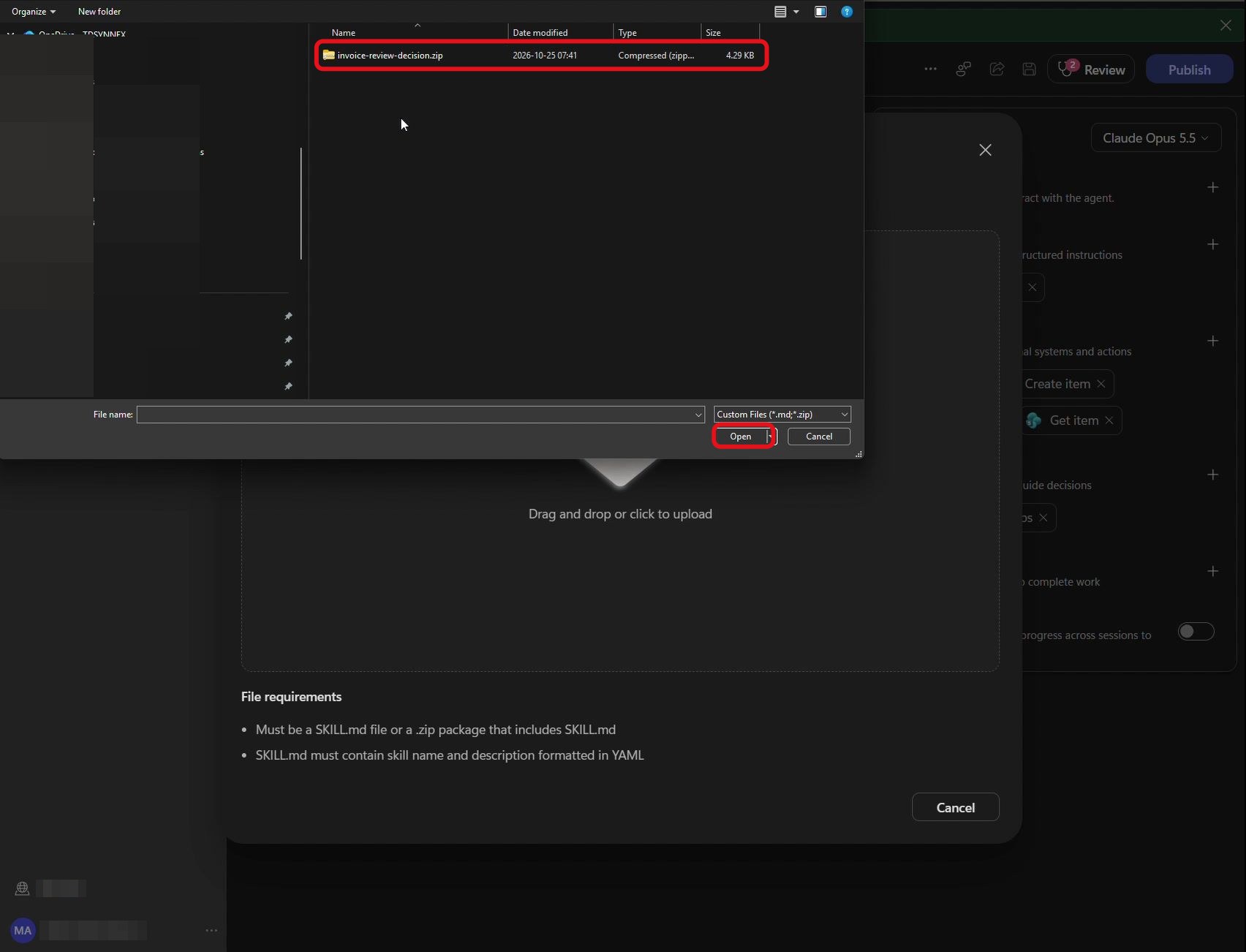This screenshot has width=1246, height=952.
Task: Expand the File name history dropdown arrow
Action: pos(698,415)
